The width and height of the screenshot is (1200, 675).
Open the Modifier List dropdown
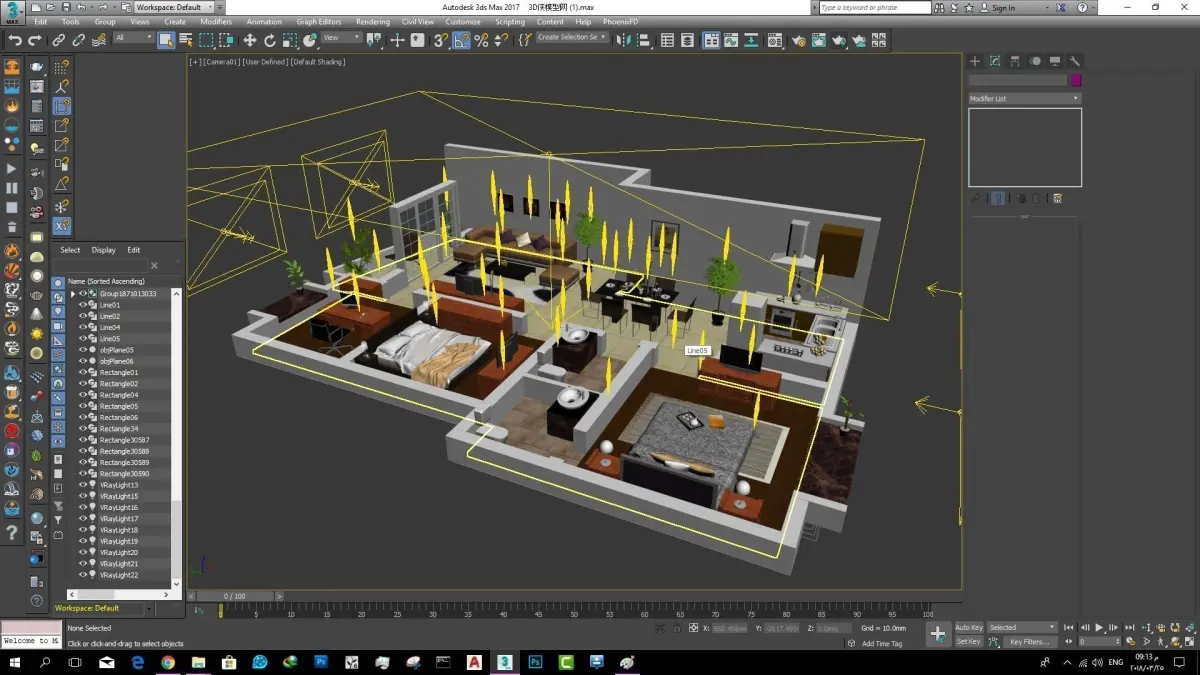(1025, 98)
